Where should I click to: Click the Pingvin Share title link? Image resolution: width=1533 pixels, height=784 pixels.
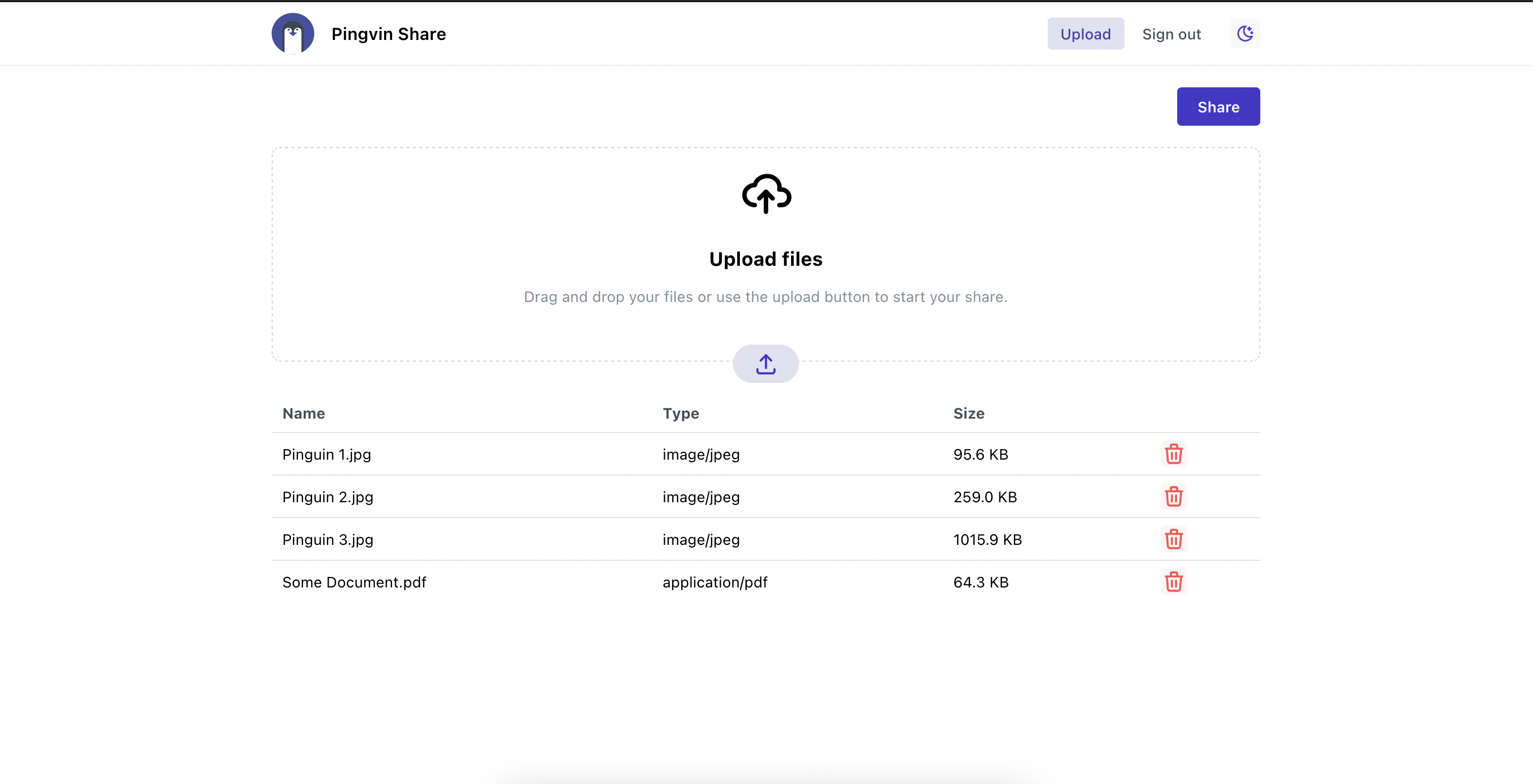[x=388, y=34]
